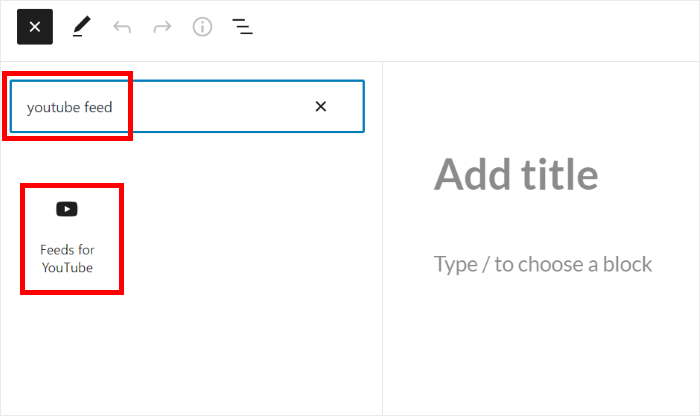Click blank space right of Feeds for YouTube block

(250, 238)
